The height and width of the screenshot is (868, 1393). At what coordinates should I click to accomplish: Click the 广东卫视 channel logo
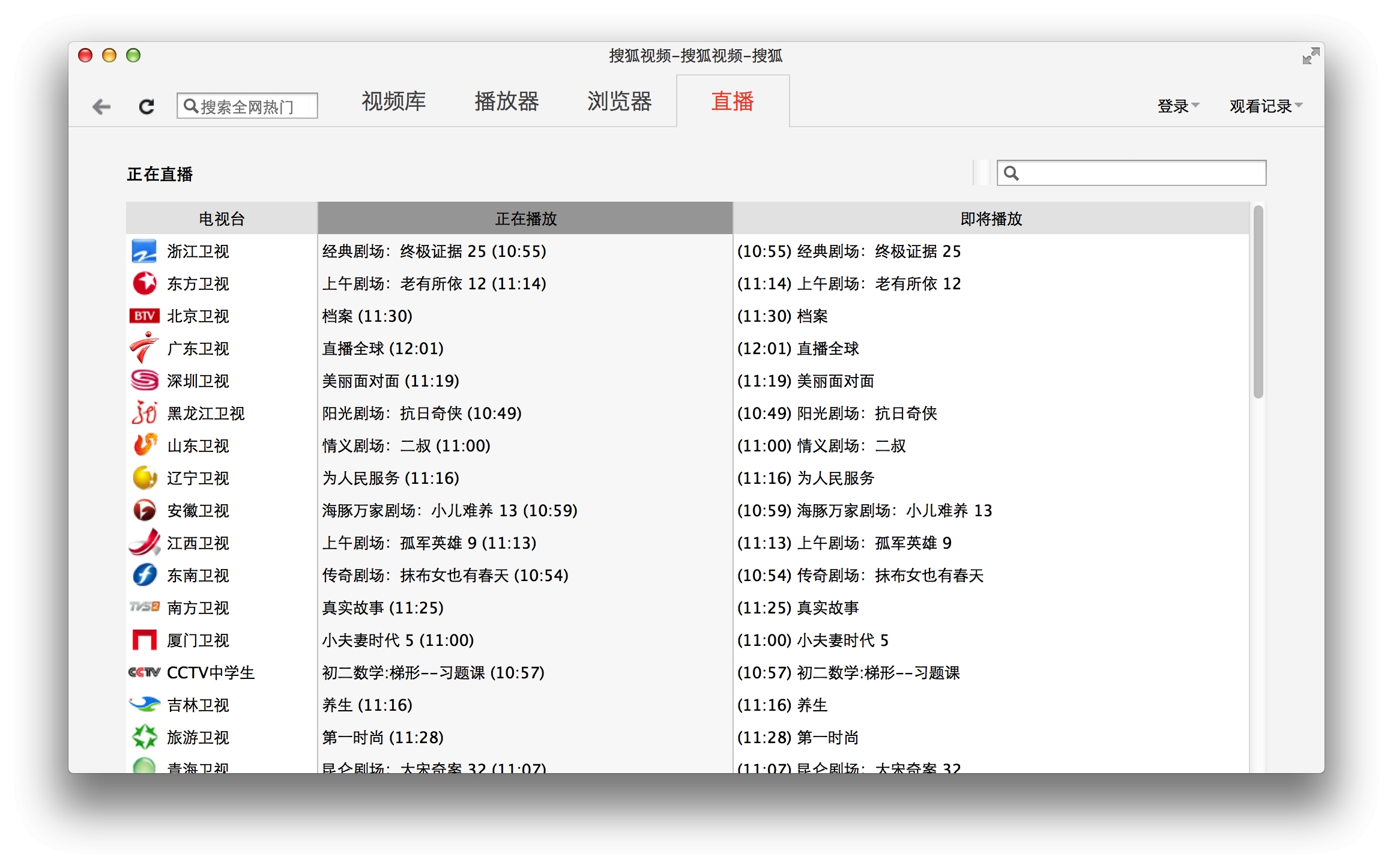[x=144, y=348]
